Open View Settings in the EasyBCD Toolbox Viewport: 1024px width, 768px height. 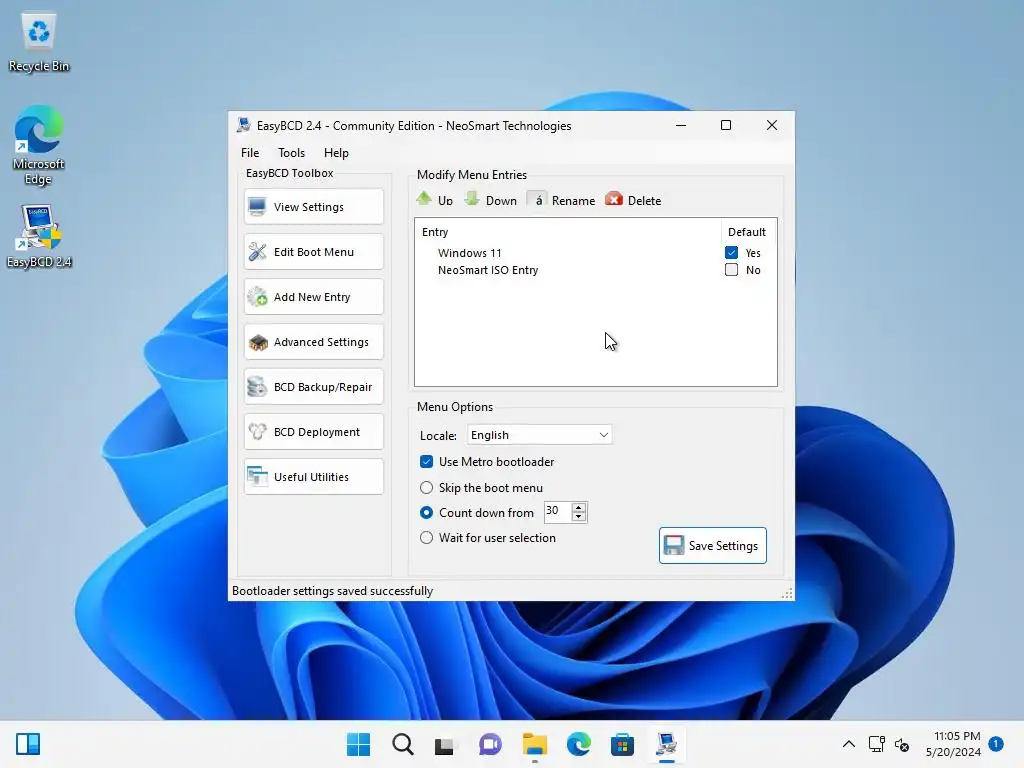coord(313,207)
